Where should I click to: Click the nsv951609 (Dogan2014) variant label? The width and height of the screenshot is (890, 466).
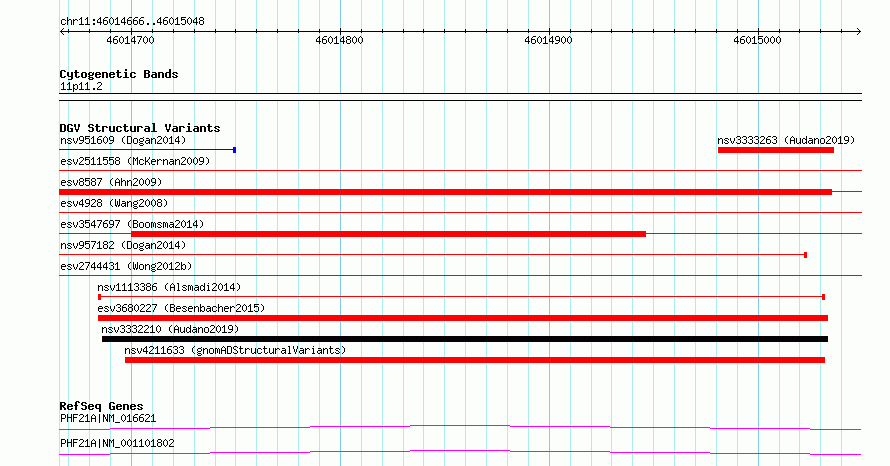point(123,140)
